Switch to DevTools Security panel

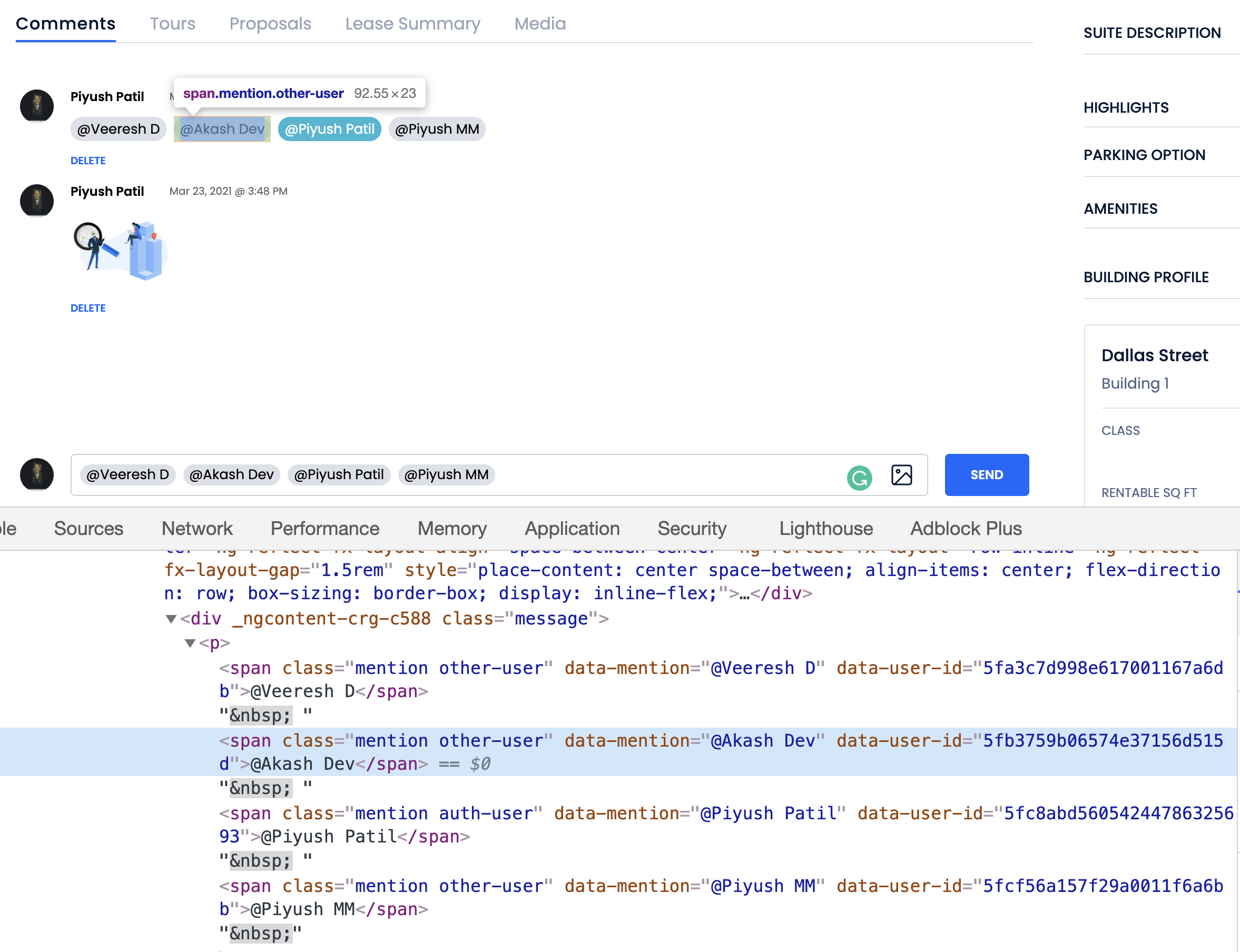(x=692, y=529)
